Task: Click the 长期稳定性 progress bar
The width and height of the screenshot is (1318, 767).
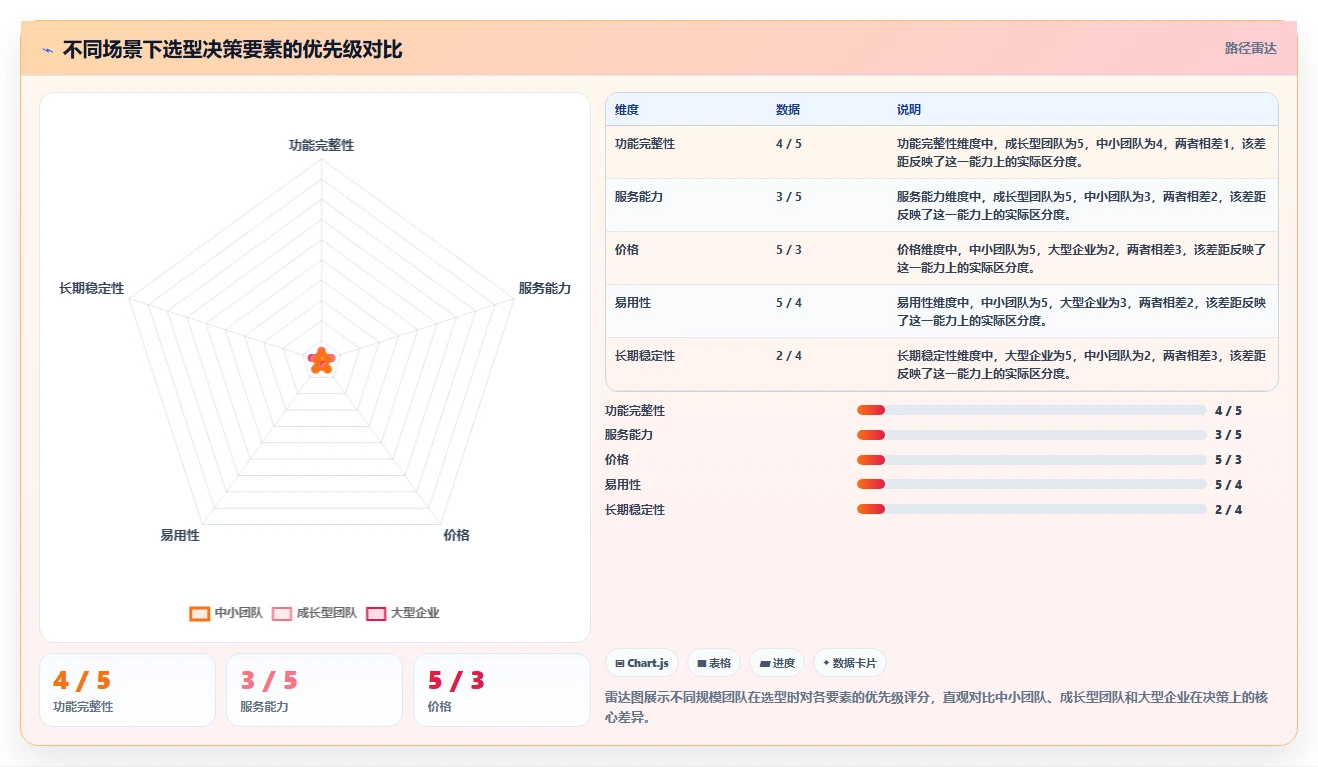Action: [1031, 509]
